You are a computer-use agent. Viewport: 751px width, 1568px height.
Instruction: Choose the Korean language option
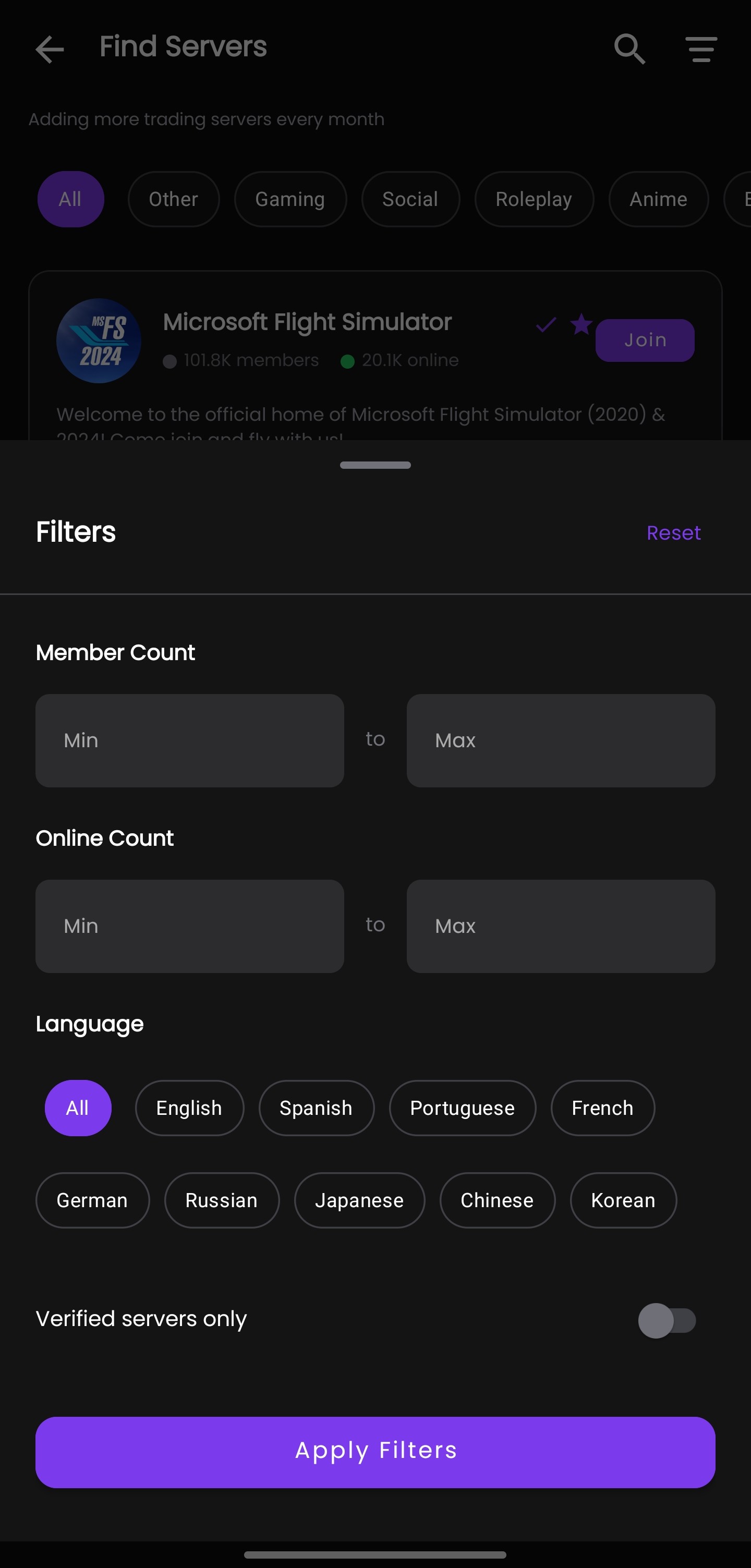click(623, 1200)
